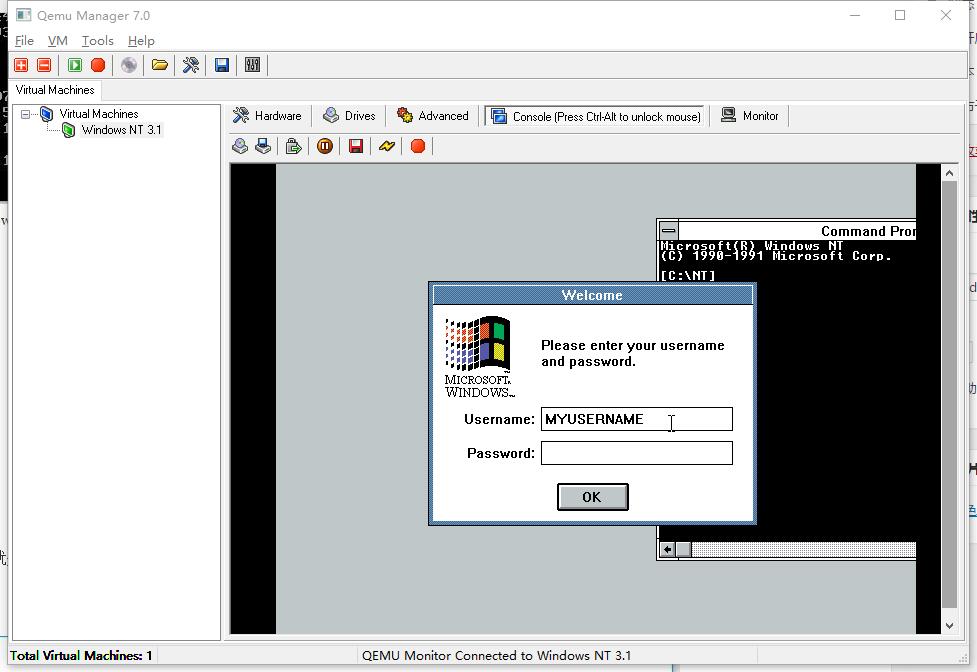The width and height of the screenshot is (977, 672).
Task: Select the Virtual Machines panel tab
Action: point(55,90)
